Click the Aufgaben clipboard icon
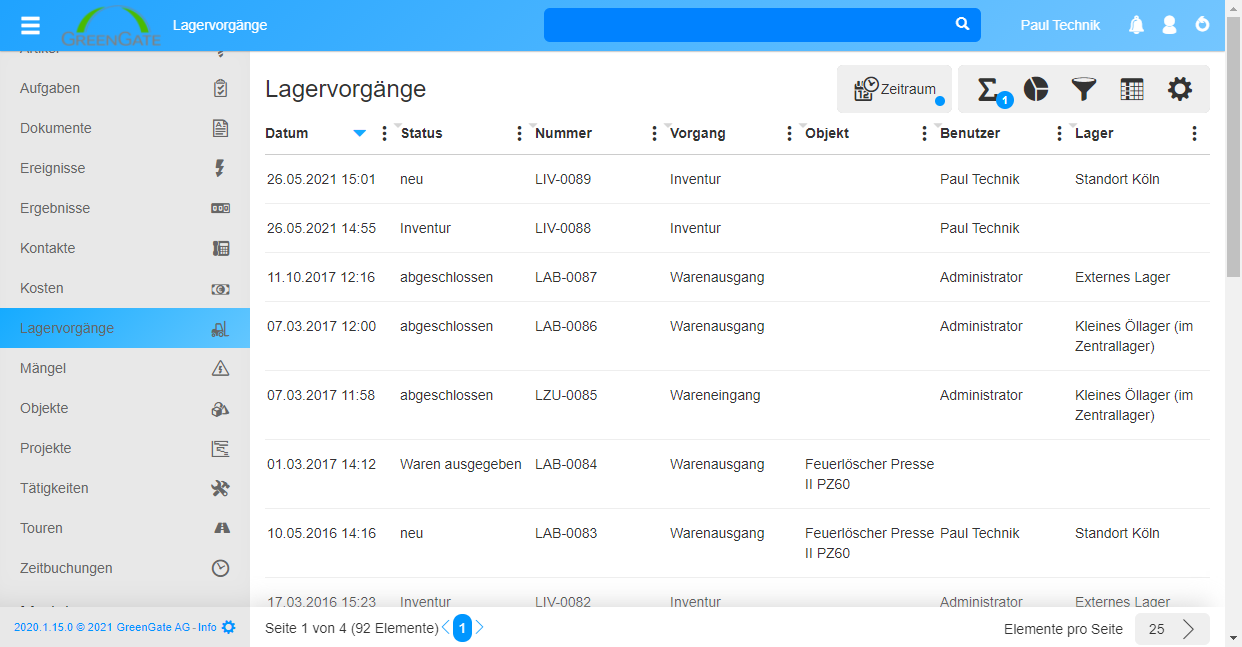This screenshot has height=647, width=1242. pyautogui.click(x=221, y=88)
